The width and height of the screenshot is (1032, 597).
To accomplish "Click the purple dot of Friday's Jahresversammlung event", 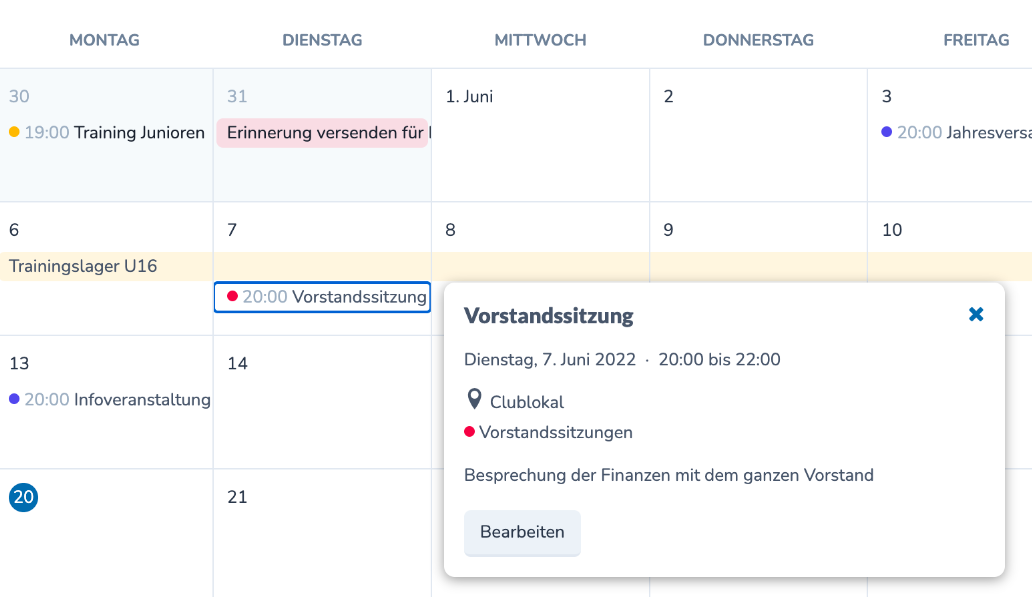I will click(886, 132).
